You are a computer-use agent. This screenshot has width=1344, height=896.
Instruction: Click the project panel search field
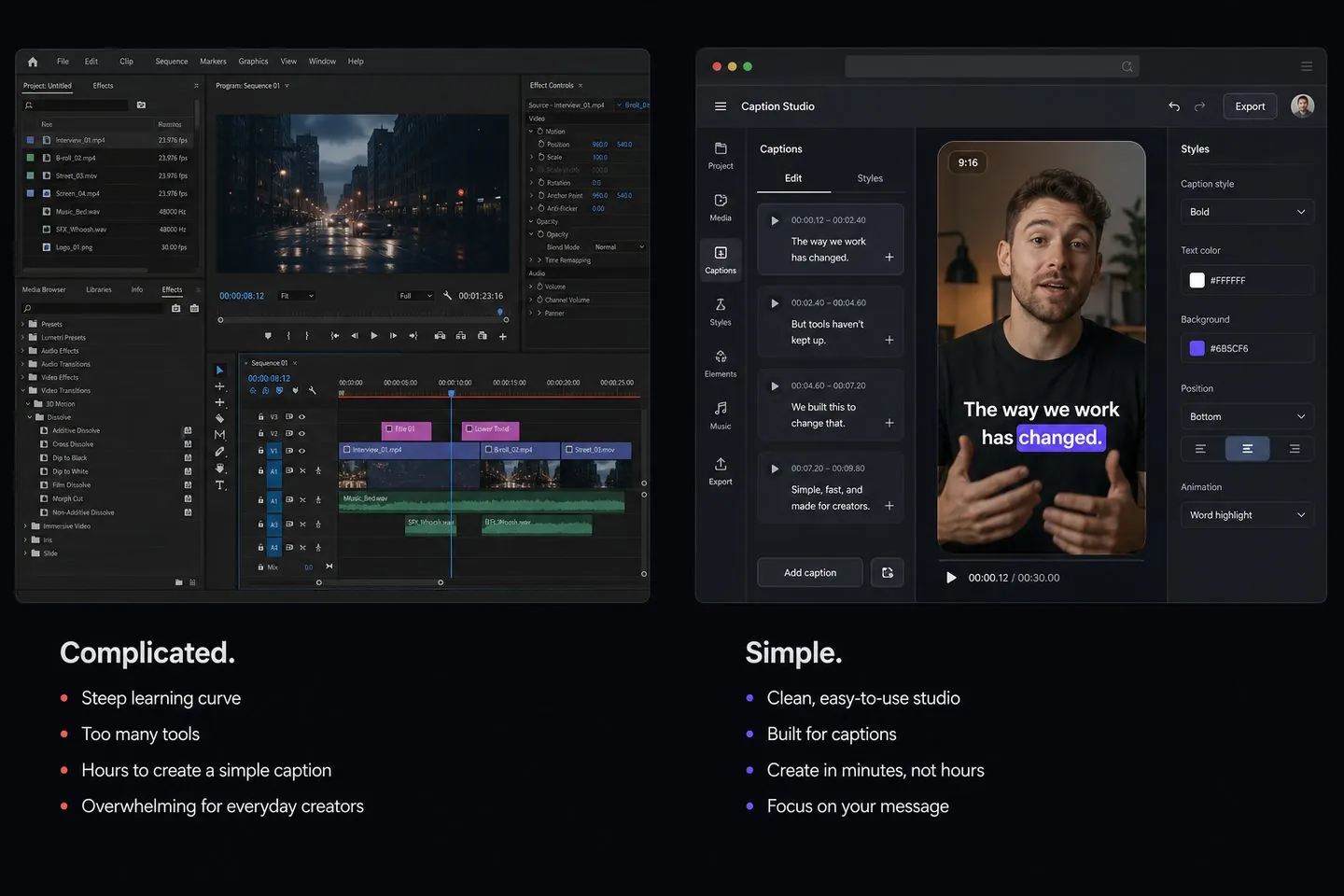(77, 105)
